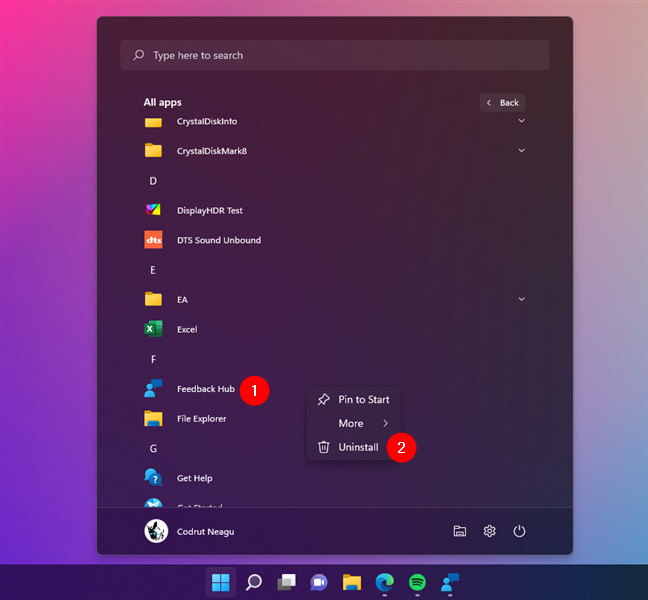
Task: Click the CrystalDiskInfo label
Action: coord(207,121)
